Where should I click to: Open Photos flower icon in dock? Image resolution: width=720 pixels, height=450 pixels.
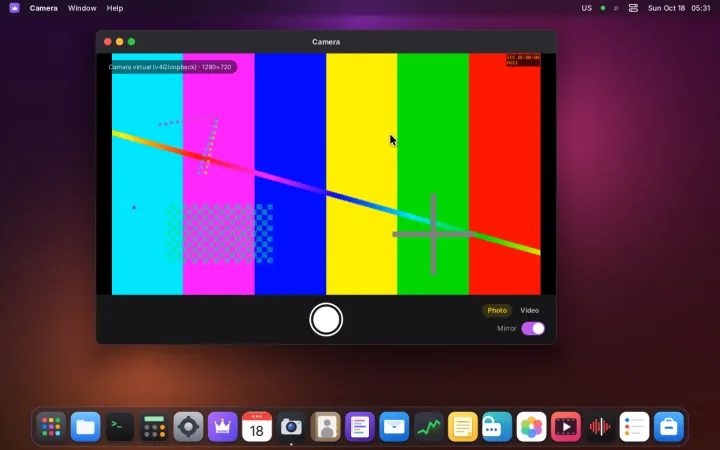click(531, 427)
